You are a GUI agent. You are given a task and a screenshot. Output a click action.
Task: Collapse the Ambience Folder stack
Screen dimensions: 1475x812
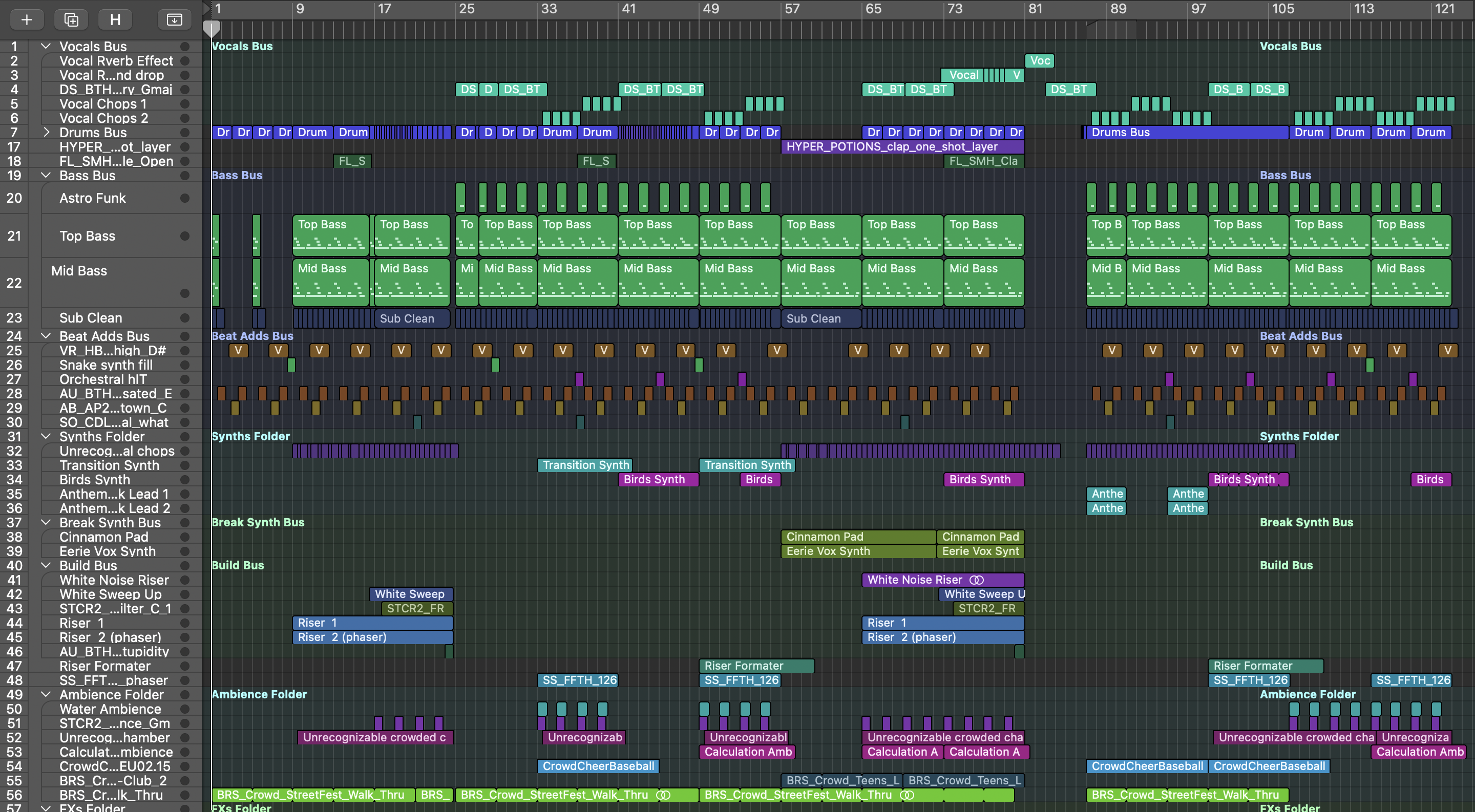coord(47,694)
